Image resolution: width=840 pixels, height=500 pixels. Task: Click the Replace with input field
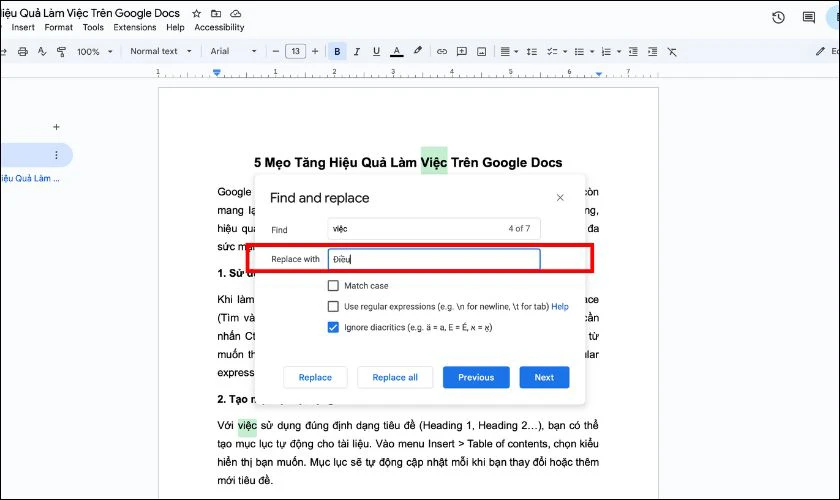click(x=434, y=259)
